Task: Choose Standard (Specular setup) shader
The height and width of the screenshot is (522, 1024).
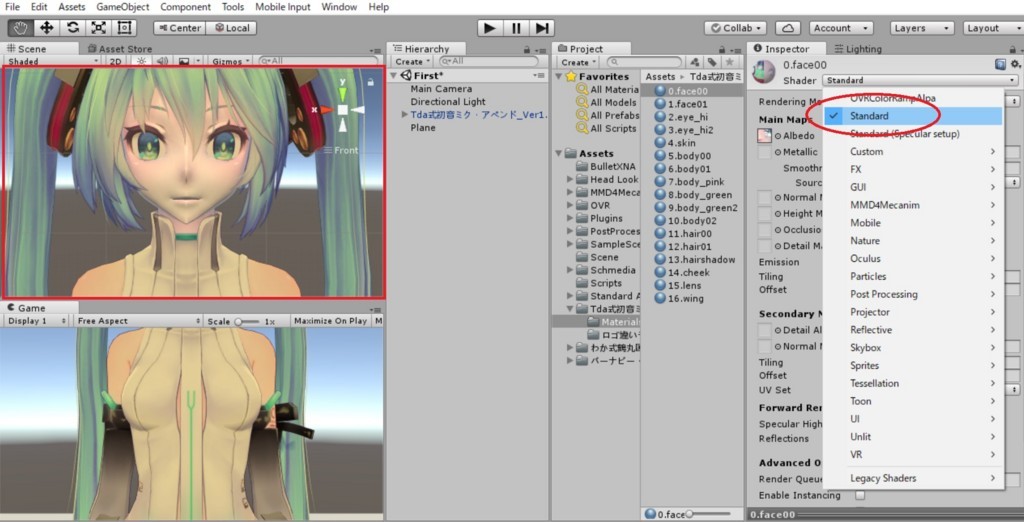Action: click(x=912, y=134)
